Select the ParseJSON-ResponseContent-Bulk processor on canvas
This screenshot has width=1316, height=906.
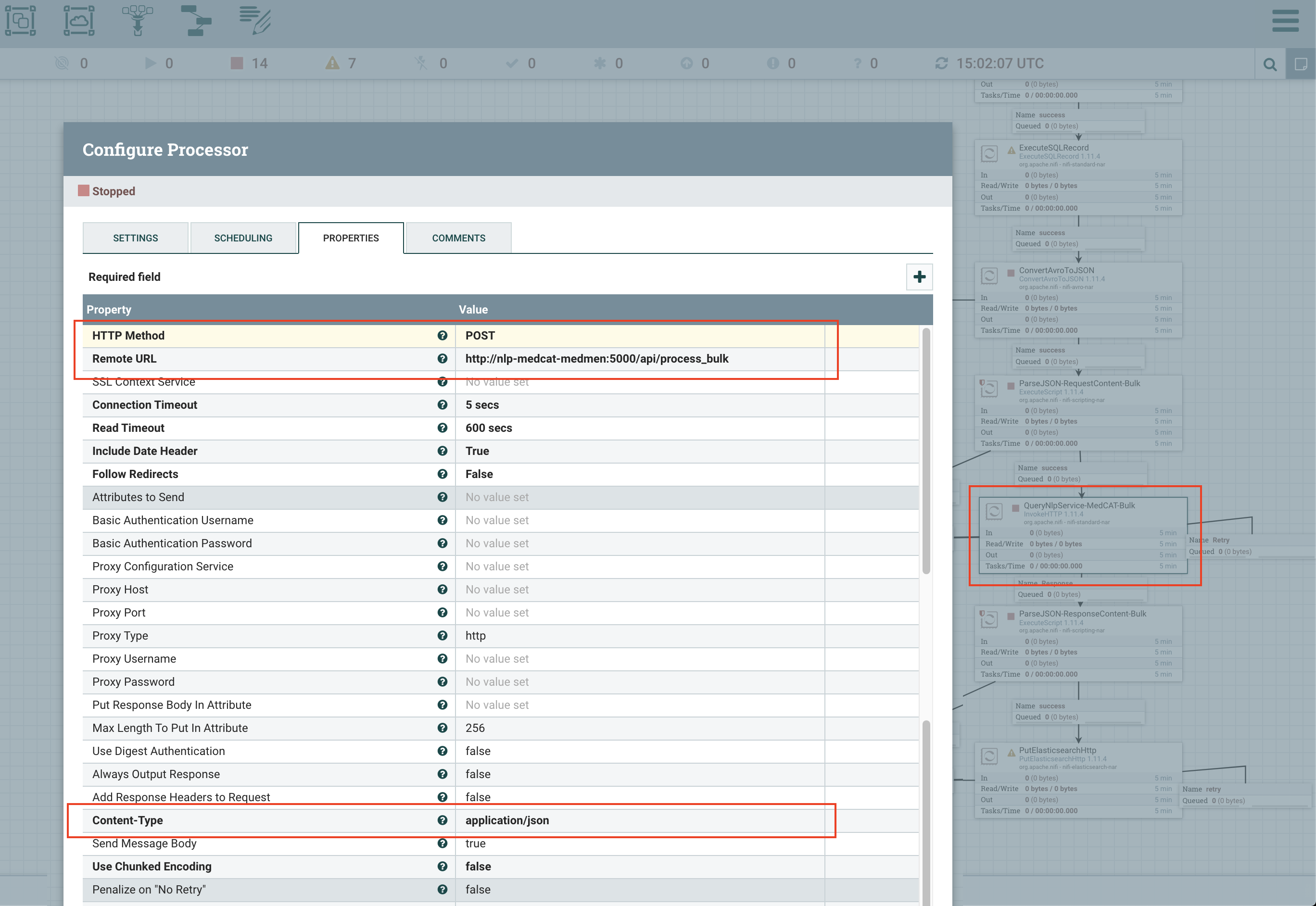(x=1078, y=644)
